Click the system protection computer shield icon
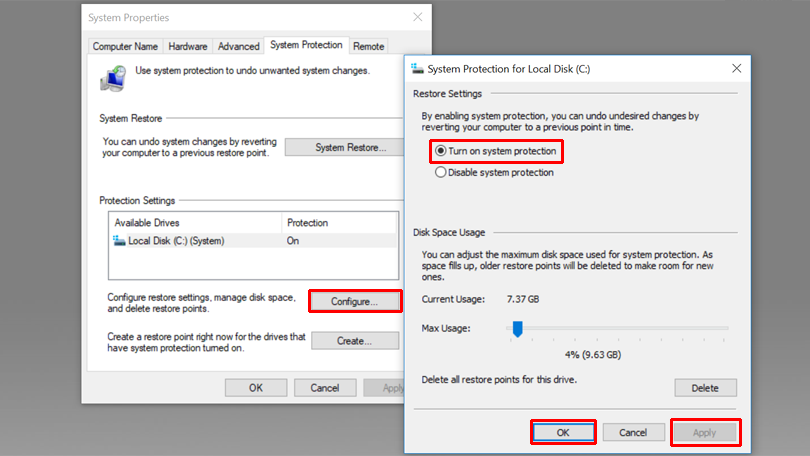810x456 pixels. (115, 77)
